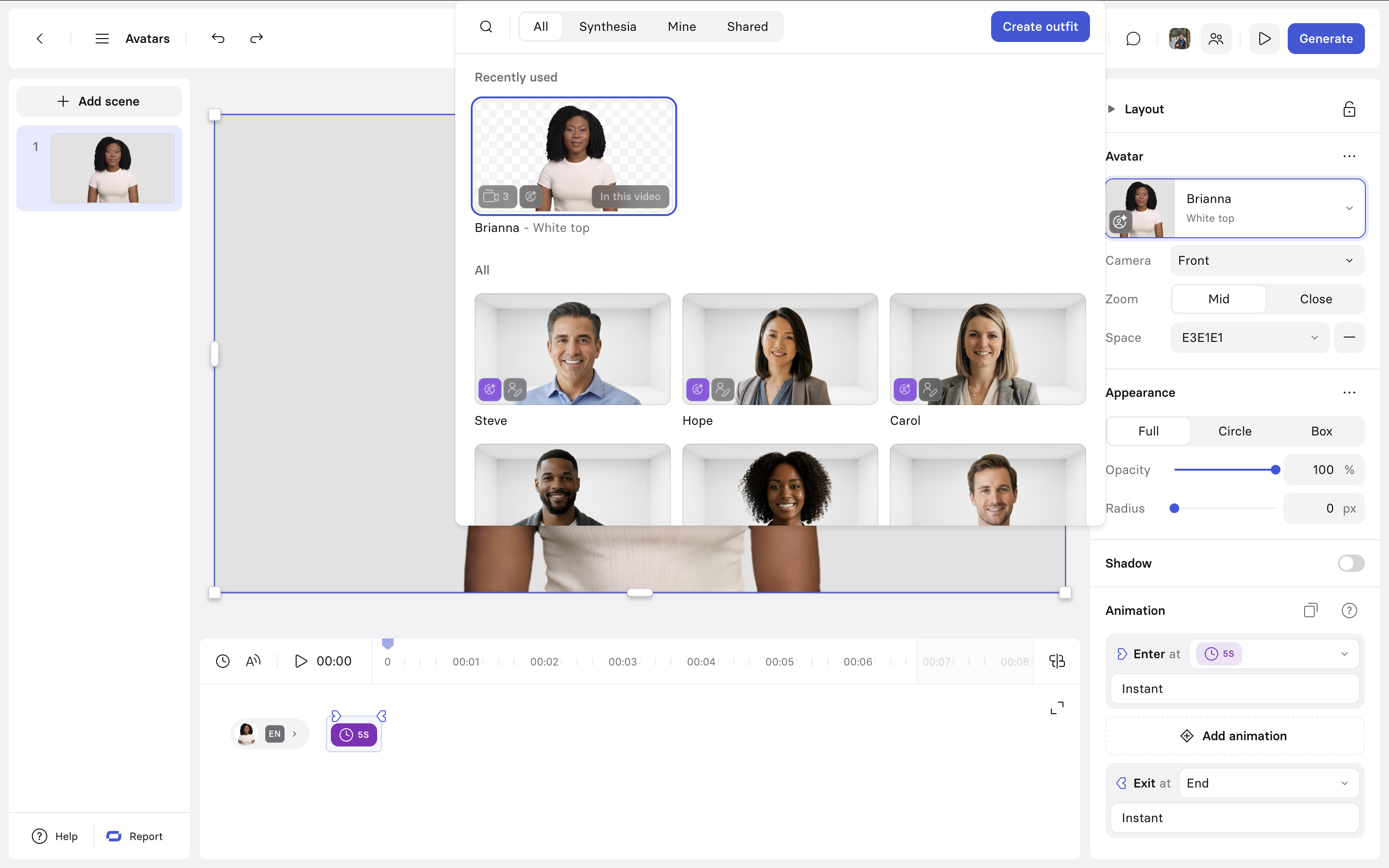
Task: Click the Opacity slider handle
Action: 1275,470
